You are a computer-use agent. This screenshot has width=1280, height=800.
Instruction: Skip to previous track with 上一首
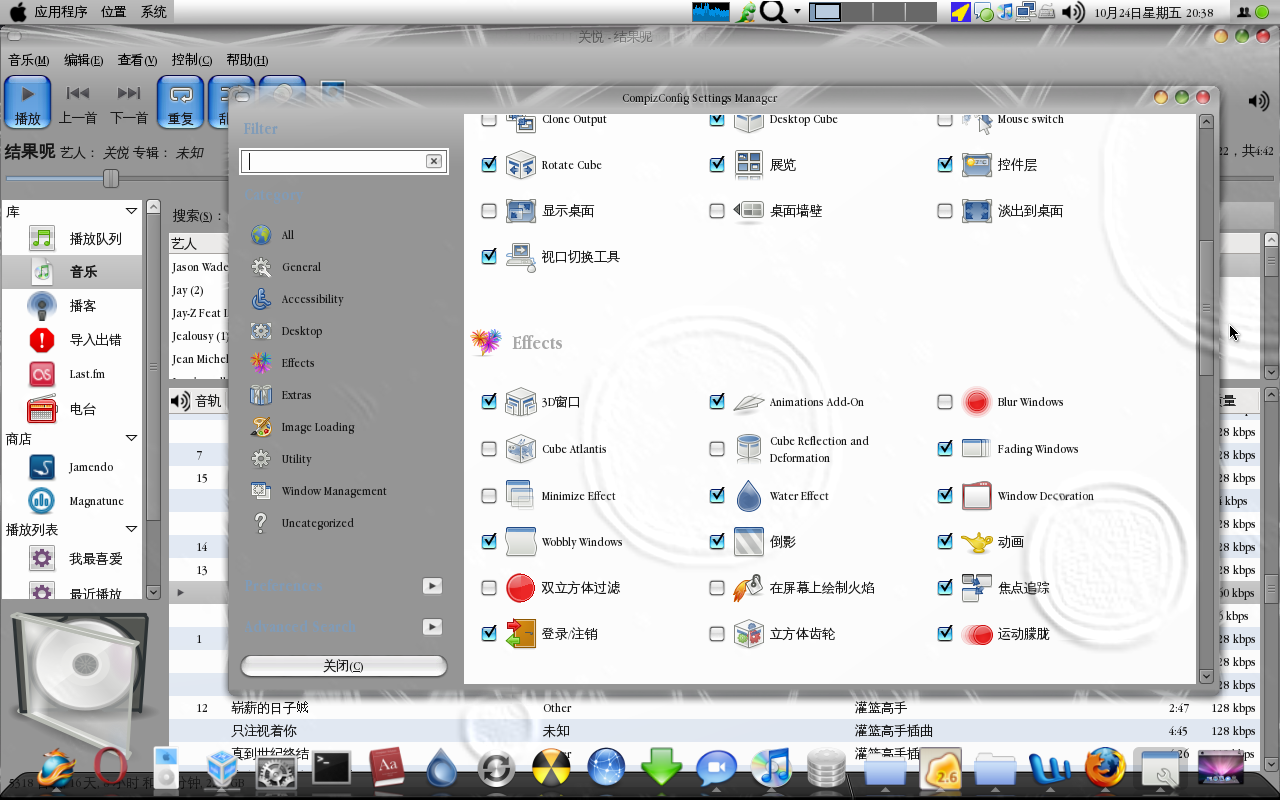click(78, 103)
